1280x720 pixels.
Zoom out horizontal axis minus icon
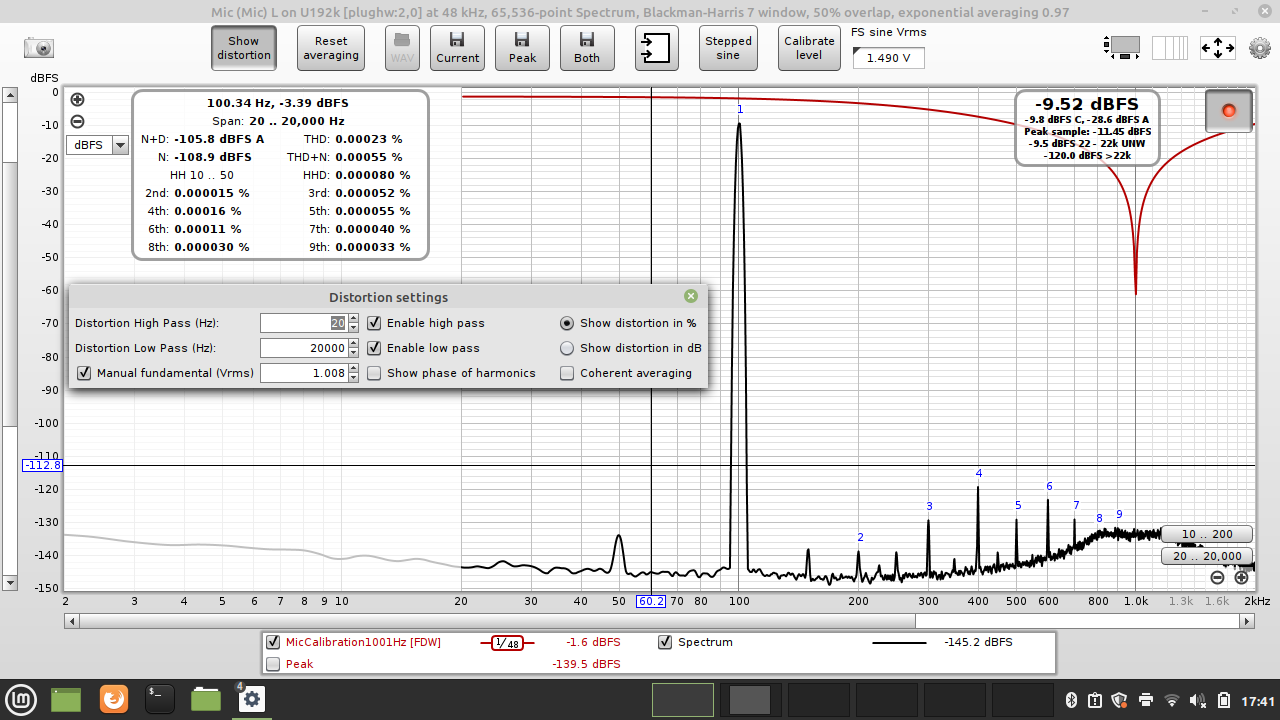[1217, 577]
